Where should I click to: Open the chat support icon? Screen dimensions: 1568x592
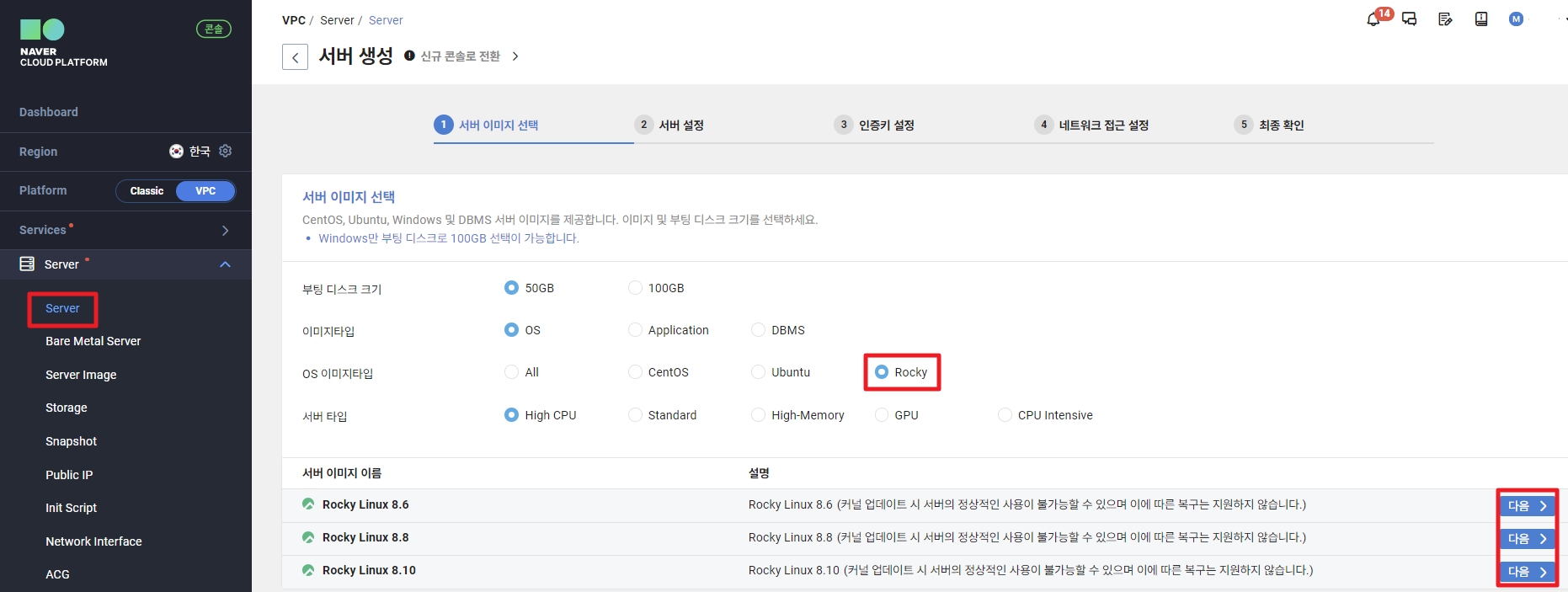[x=1409, y=19]
